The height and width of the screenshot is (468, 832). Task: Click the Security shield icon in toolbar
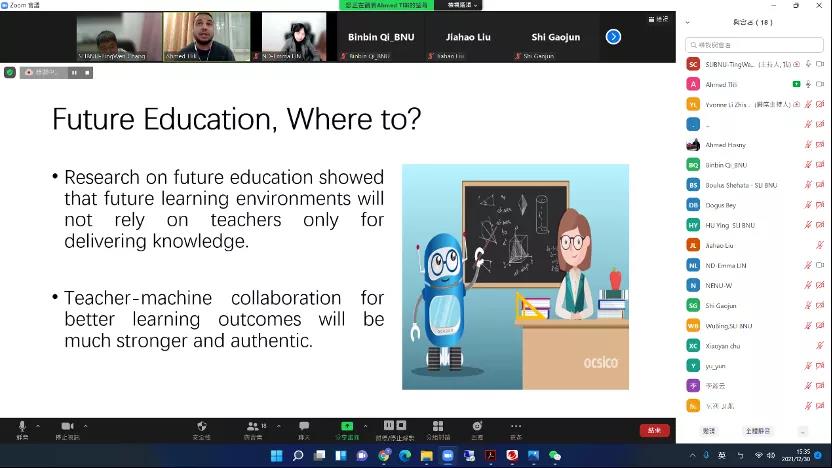point(201,428)
